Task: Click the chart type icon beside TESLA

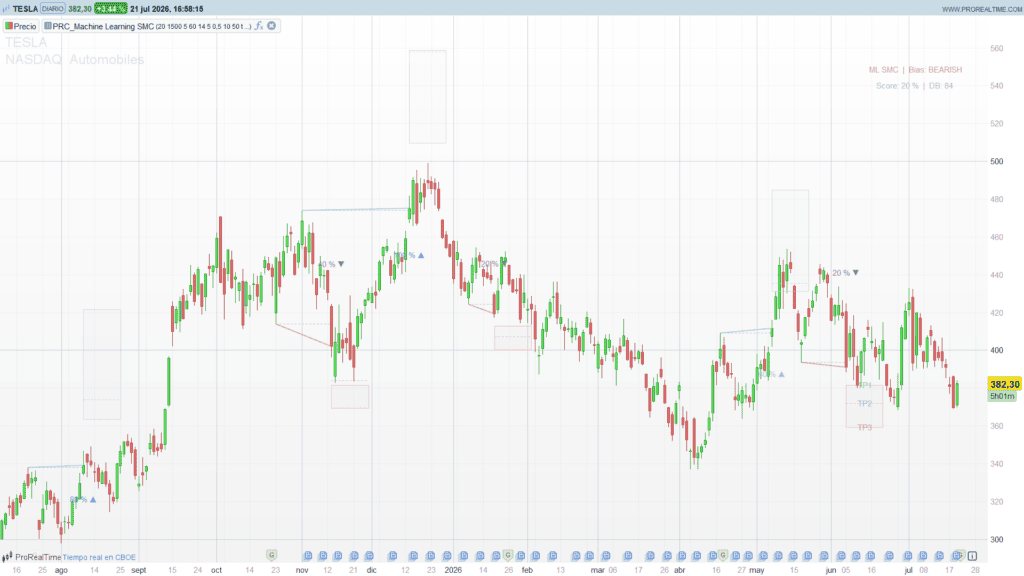Action: click(x=6, y=8)
